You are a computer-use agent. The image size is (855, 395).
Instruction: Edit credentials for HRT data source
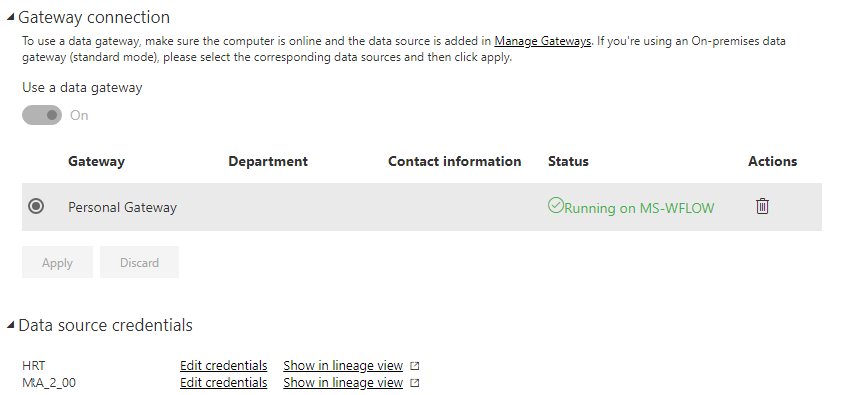[x=224, y=366]
